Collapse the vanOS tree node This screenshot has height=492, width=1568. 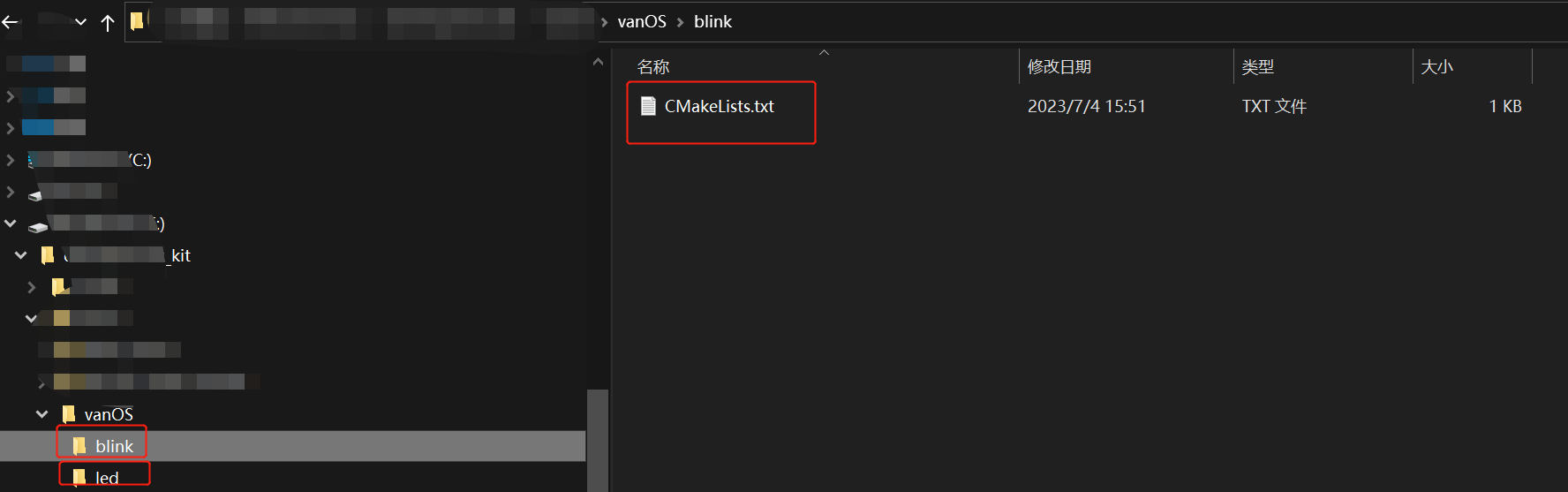[x=41, y=413]
